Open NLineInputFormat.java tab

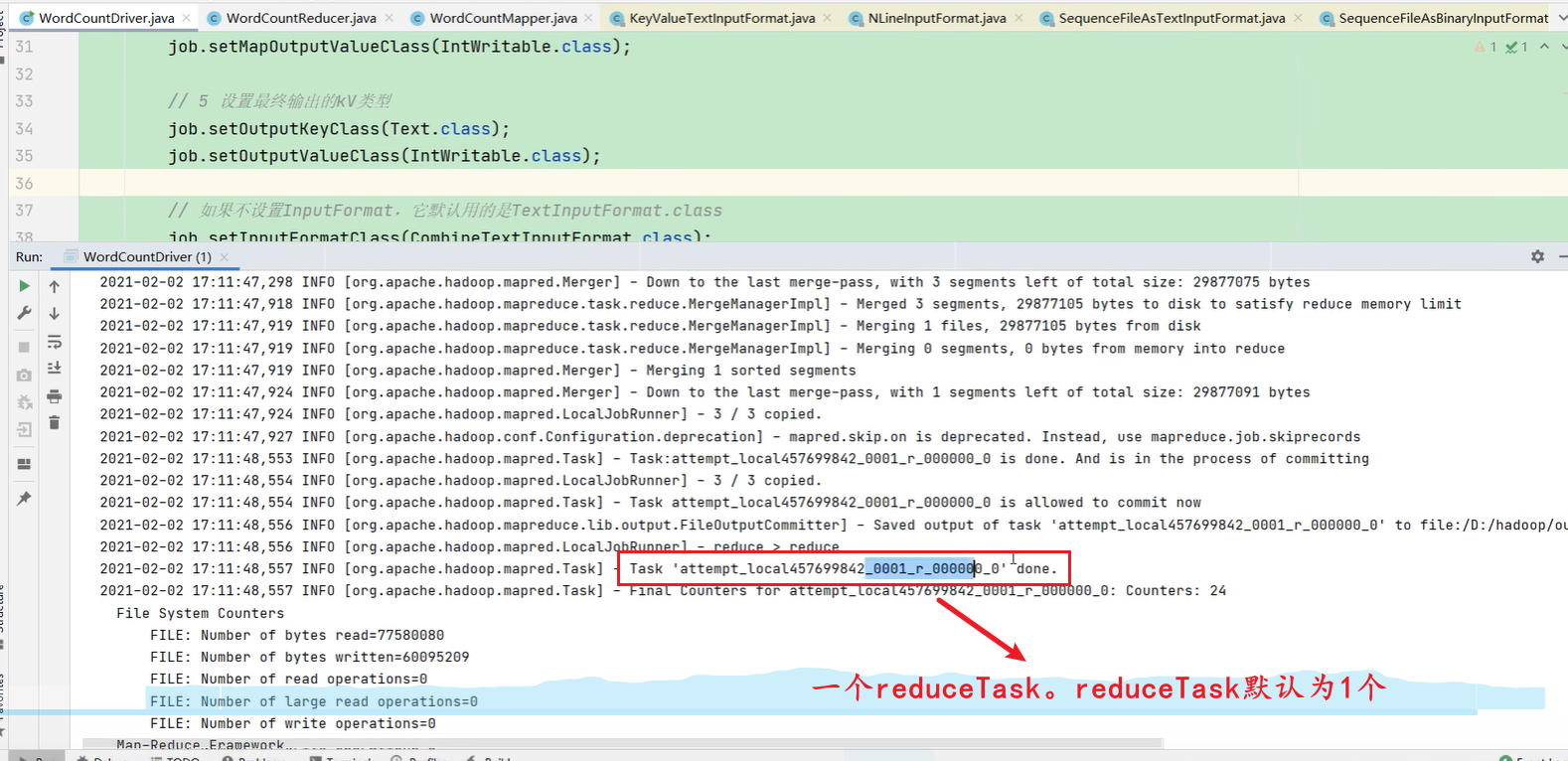click(x=937, y=18)
